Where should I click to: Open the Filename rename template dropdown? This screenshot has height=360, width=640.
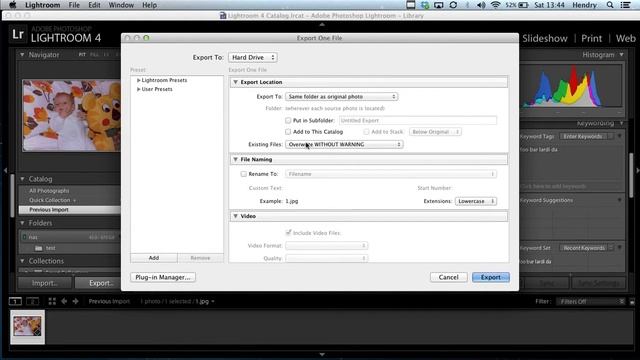[x=391, y=174]
